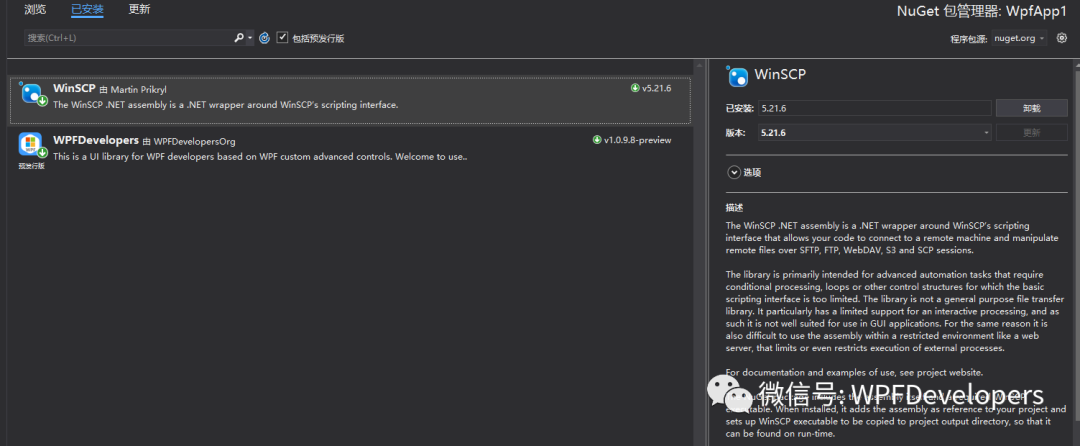Click the package list vertical scrollbar

pyautogui.click(x=700, y=255)
